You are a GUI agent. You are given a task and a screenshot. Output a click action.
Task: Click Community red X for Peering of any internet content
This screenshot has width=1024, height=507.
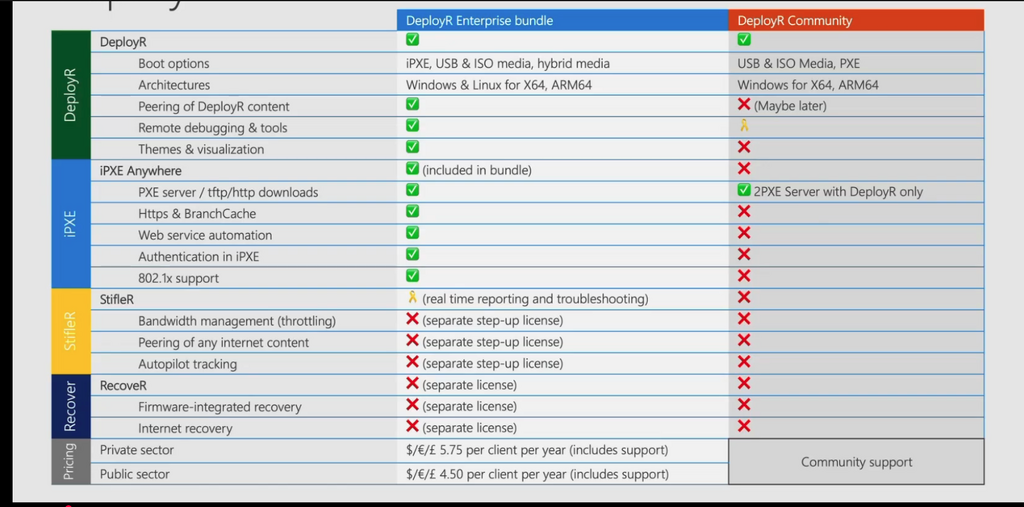744,340
